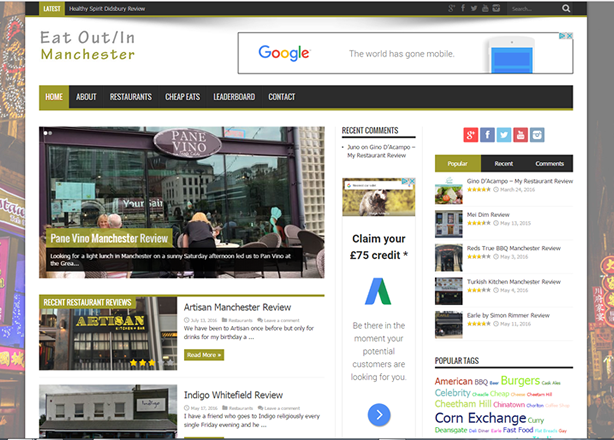Select the Curry tag
The height and width of the screenshot is (440, 614).
(536, 421)
